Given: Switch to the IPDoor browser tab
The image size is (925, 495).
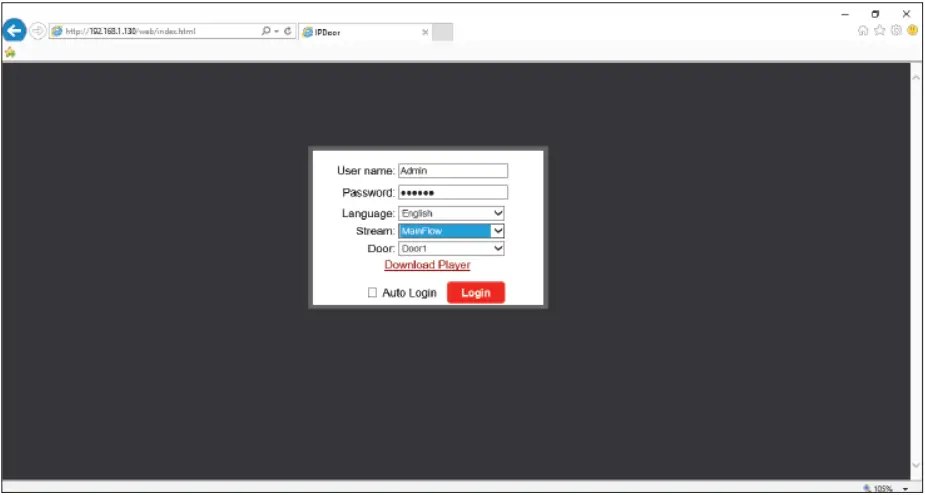Looking at the screenshot, I should point(365,32).
